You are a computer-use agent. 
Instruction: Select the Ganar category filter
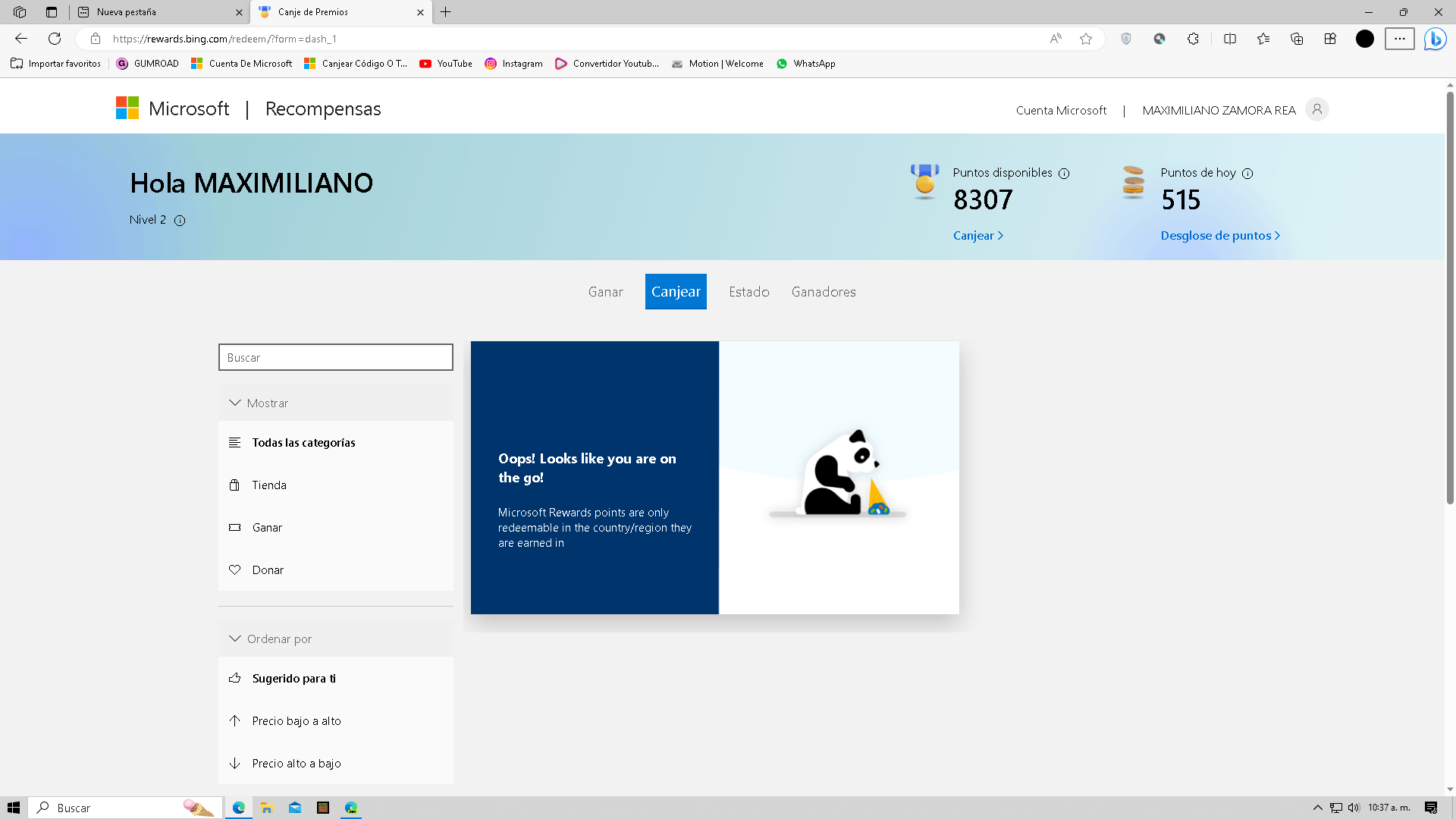pyautogui.click(x=336, y=528)
